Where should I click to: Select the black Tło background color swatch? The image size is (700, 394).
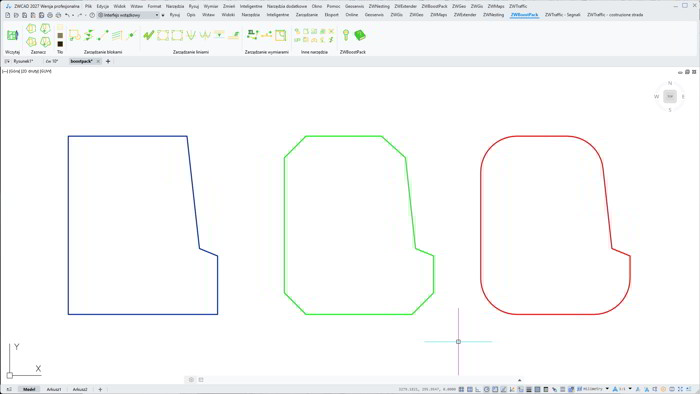point(60,44)
